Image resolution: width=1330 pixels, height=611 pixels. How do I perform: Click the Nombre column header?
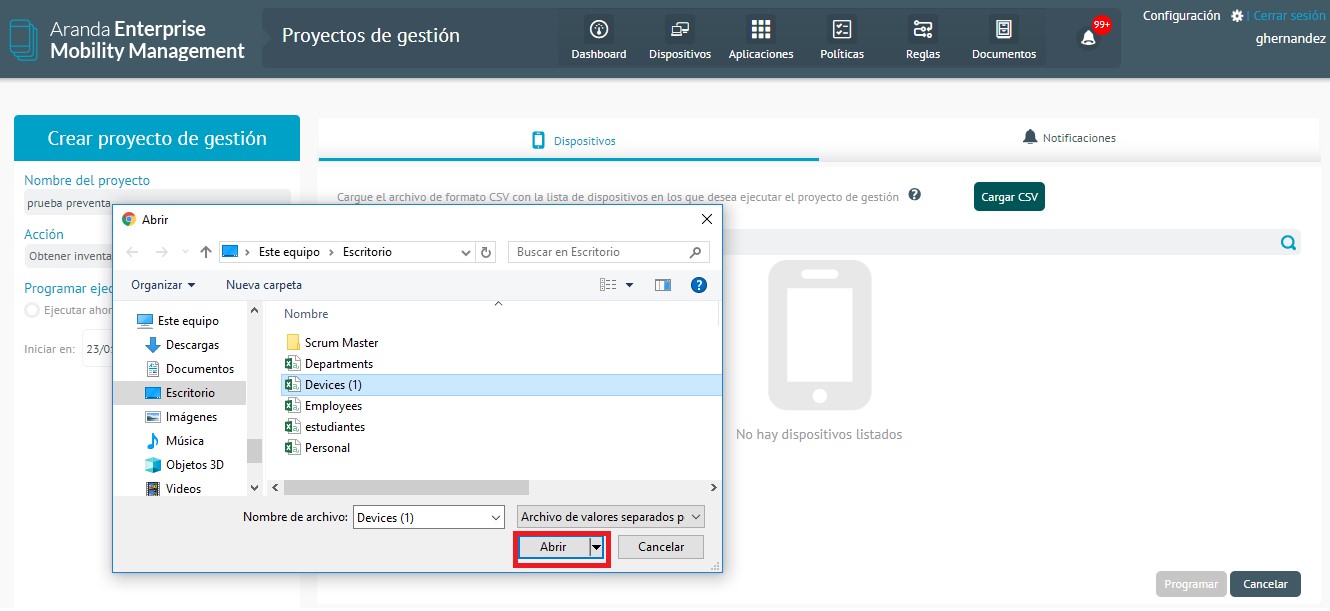tap(306, 314)
